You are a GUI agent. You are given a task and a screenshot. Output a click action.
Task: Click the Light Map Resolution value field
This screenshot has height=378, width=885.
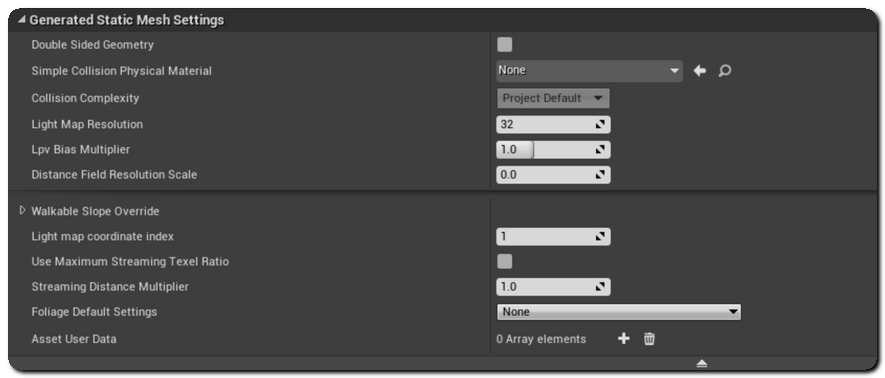[x=553, y=125]
